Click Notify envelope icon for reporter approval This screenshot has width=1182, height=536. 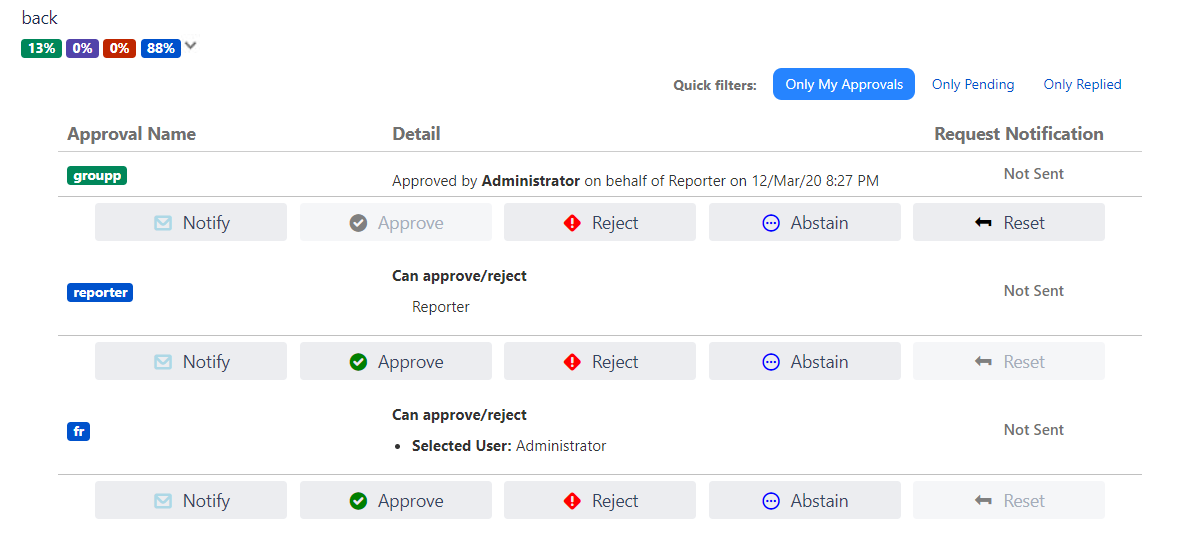[x=163, y=362]
